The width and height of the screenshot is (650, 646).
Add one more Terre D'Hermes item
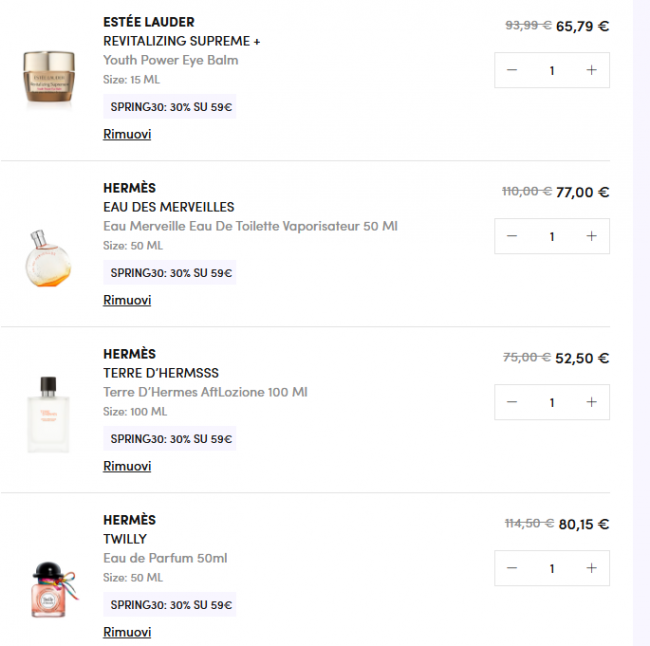tap(591, 402)
